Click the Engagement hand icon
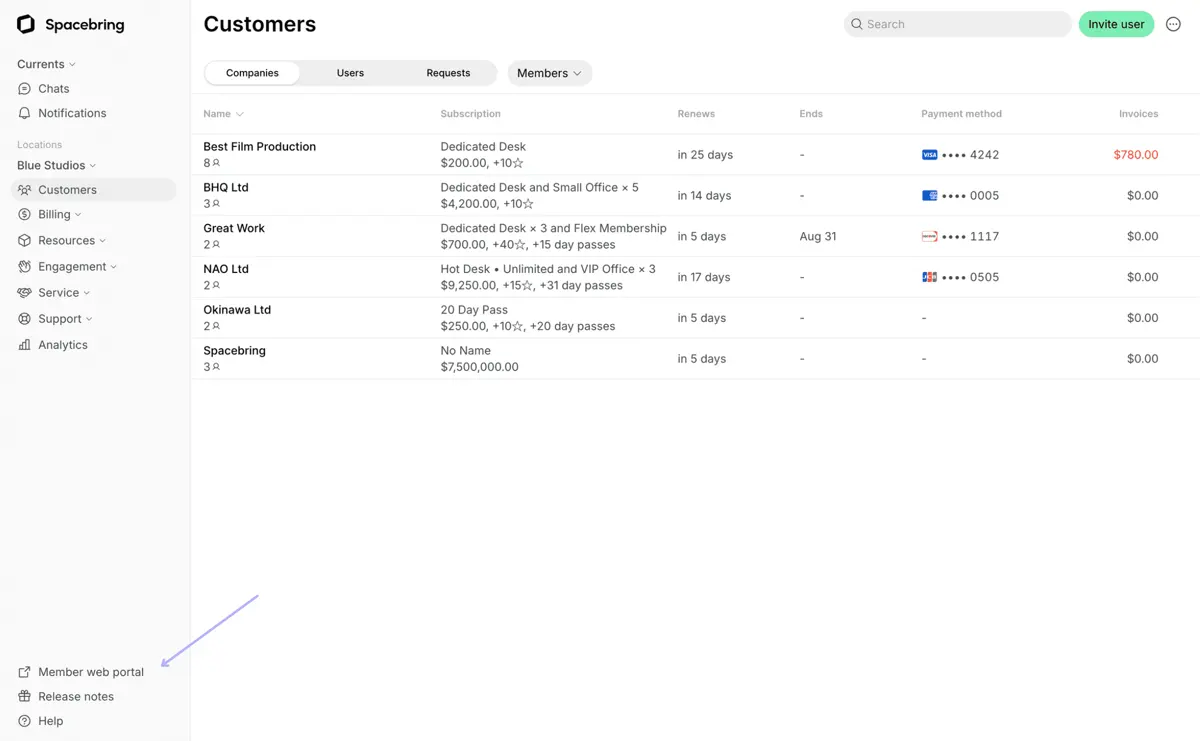The image size is (1200, 741). click(25, 267)
